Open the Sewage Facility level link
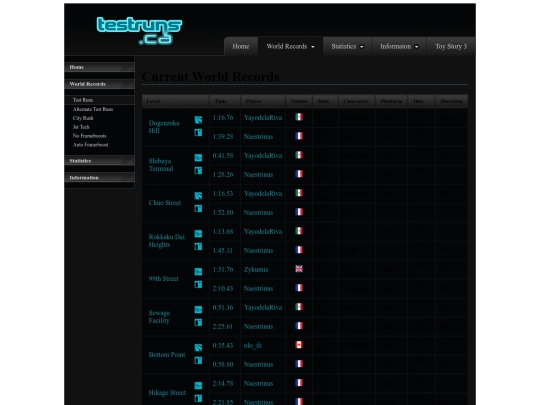Screen dimensions: 540x405 [x=159, y=316]
